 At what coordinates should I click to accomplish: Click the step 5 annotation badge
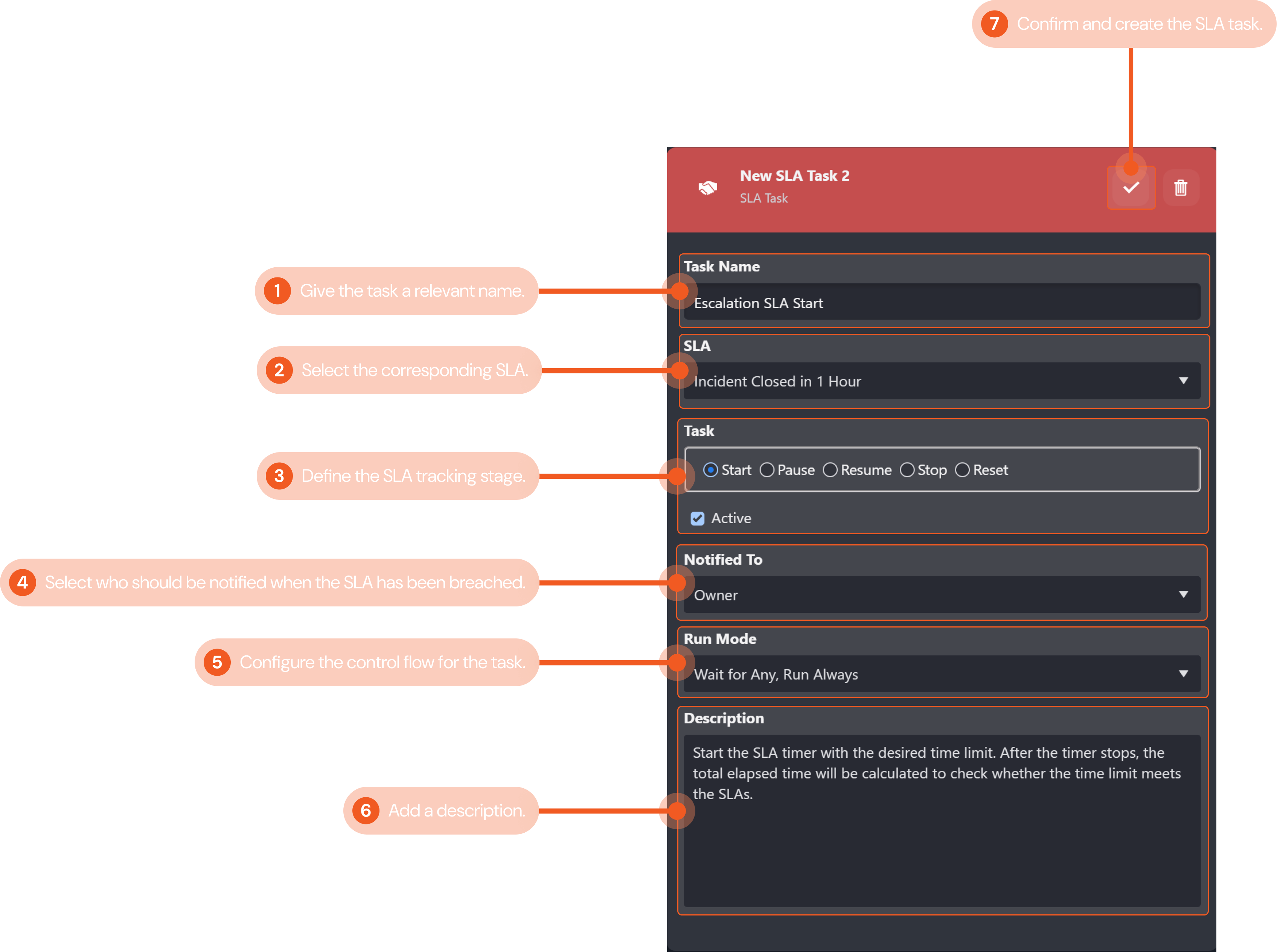point(217,662)
